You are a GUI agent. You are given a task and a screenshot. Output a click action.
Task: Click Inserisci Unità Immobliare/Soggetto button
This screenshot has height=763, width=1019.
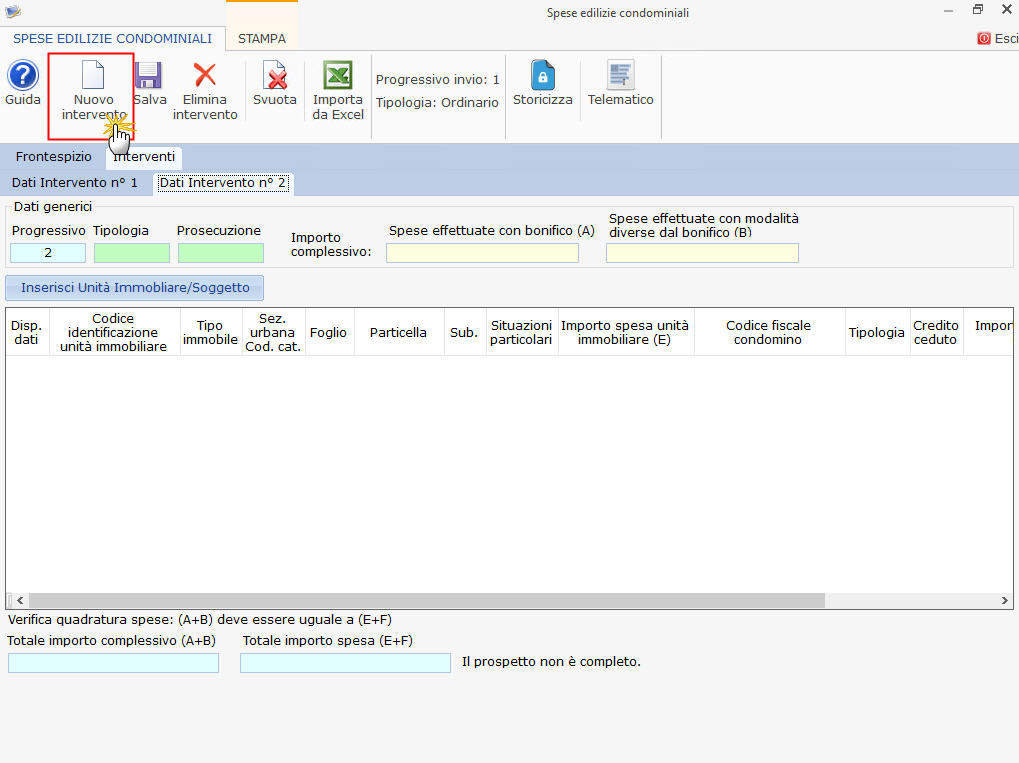(x=135, y=287)
